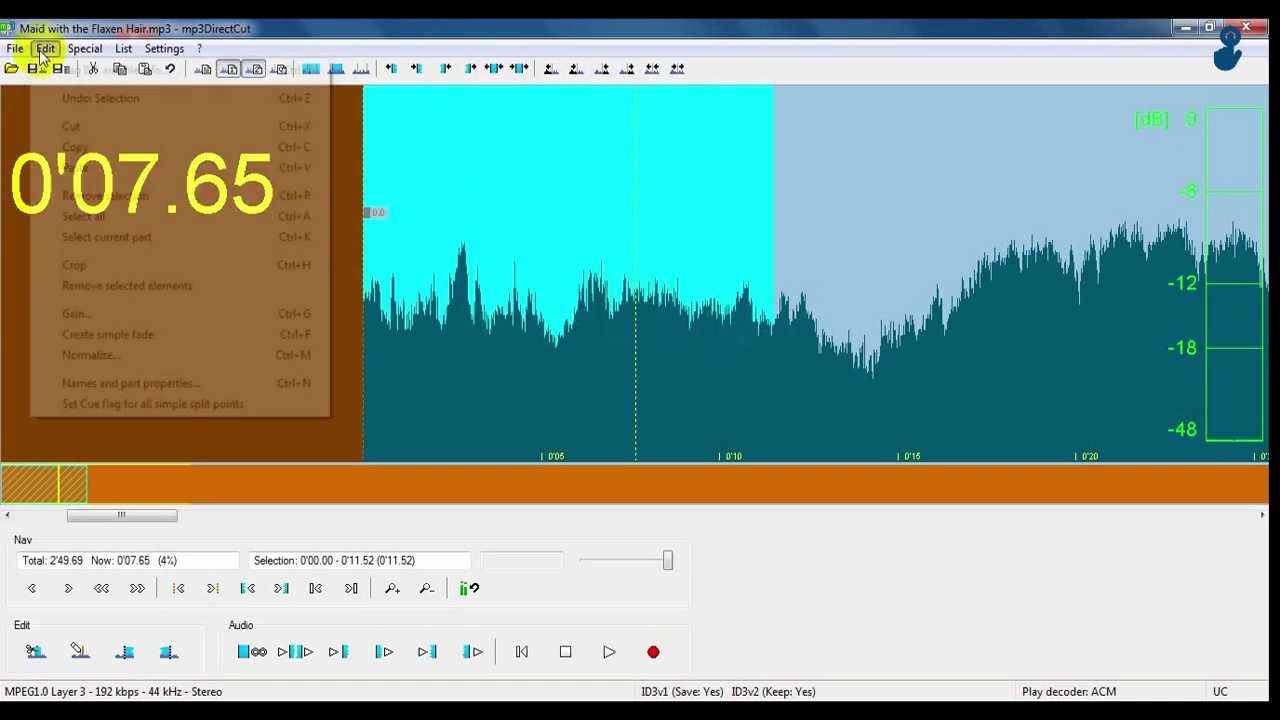Play the selection with the bracketed play icon
Viewport: 1280px width, 720px height.
pos(295,652)
